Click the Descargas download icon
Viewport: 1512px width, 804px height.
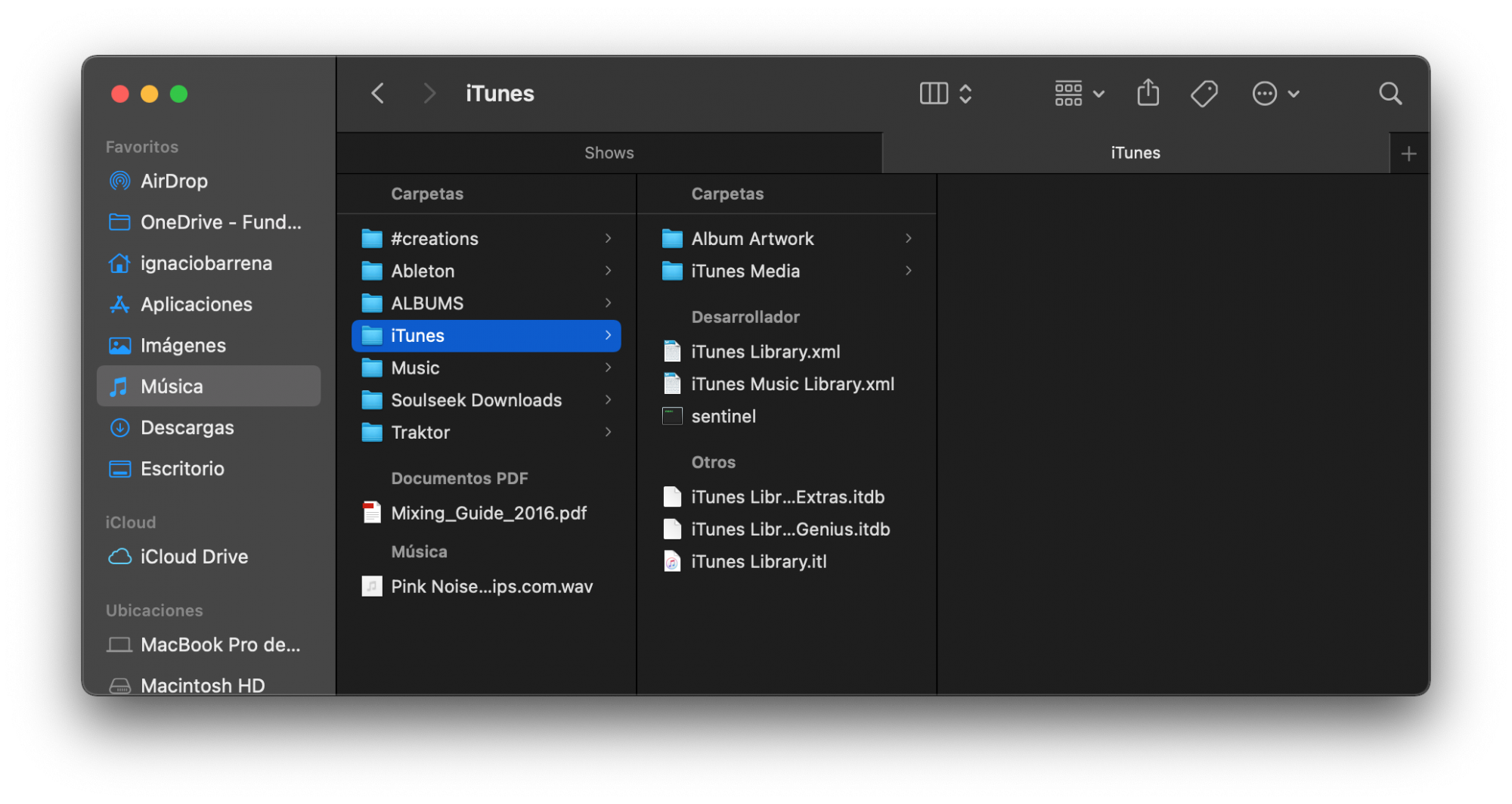119,427
